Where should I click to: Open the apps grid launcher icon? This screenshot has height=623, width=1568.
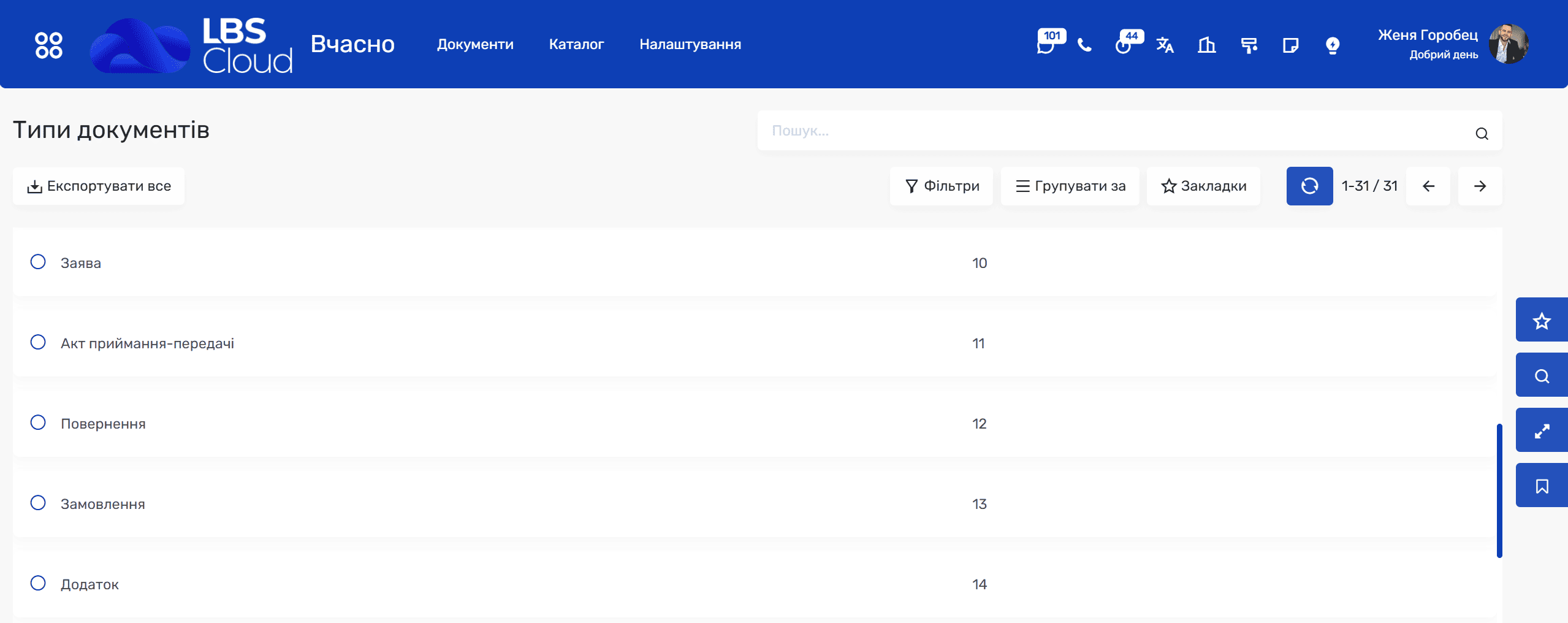pyautogui.click(x=49, y=45)
